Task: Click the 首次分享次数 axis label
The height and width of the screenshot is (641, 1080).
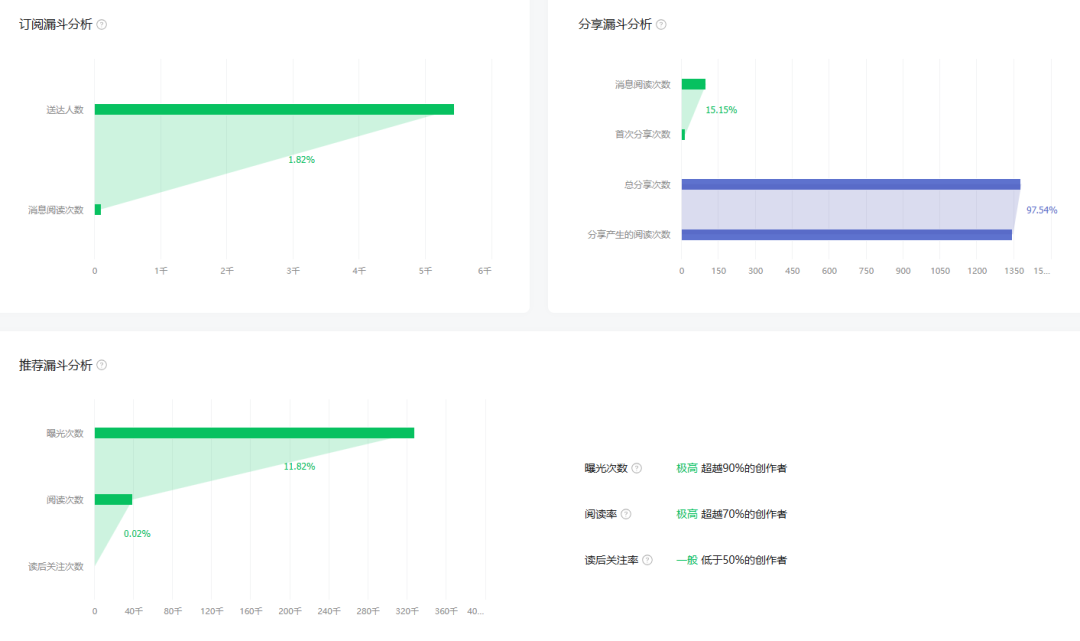Action: [x=643, y=134]
